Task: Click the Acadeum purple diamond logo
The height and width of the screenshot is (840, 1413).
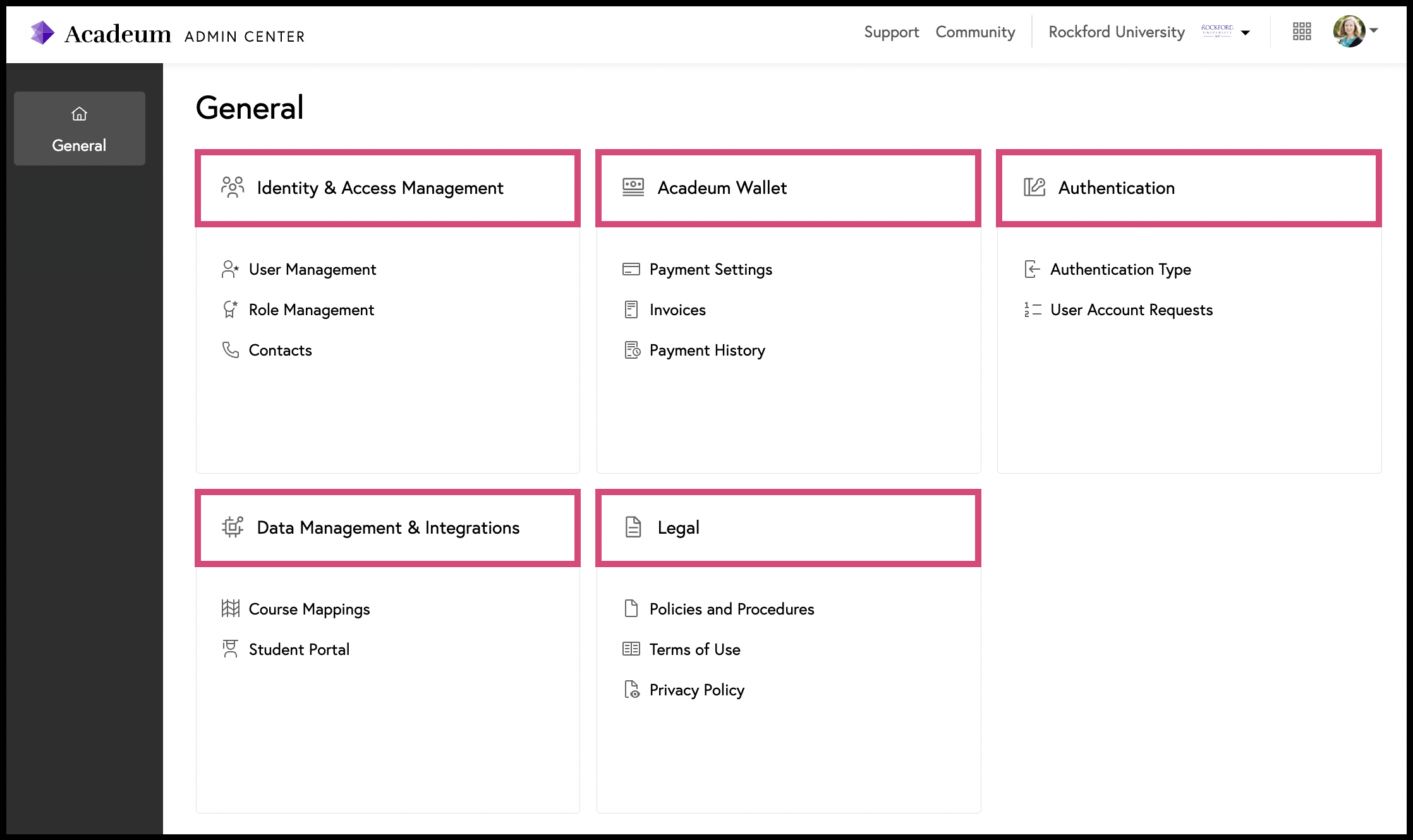Action: click(42, 33)
